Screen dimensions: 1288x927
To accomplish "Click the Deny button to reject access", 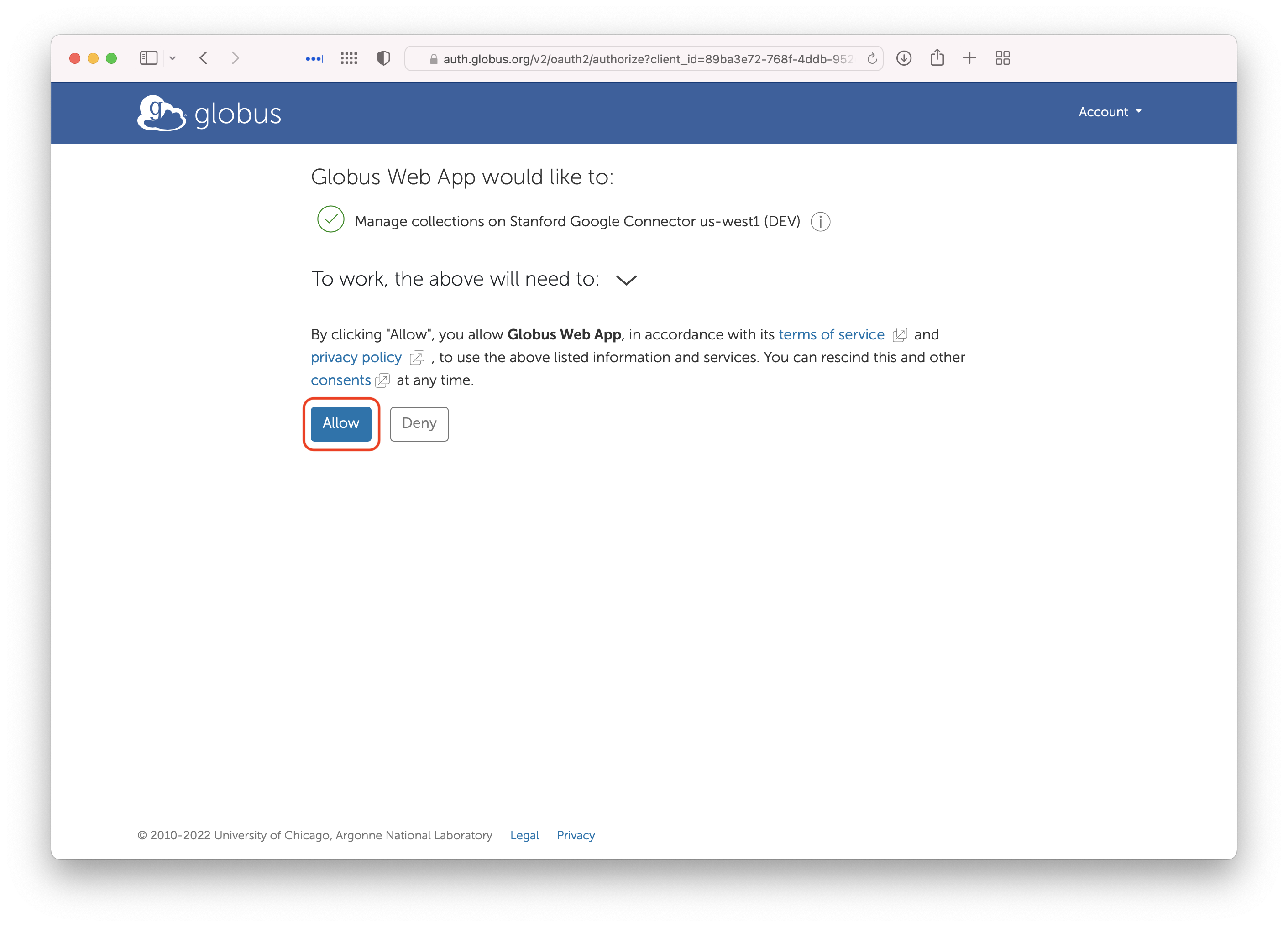I will point(419,423).
